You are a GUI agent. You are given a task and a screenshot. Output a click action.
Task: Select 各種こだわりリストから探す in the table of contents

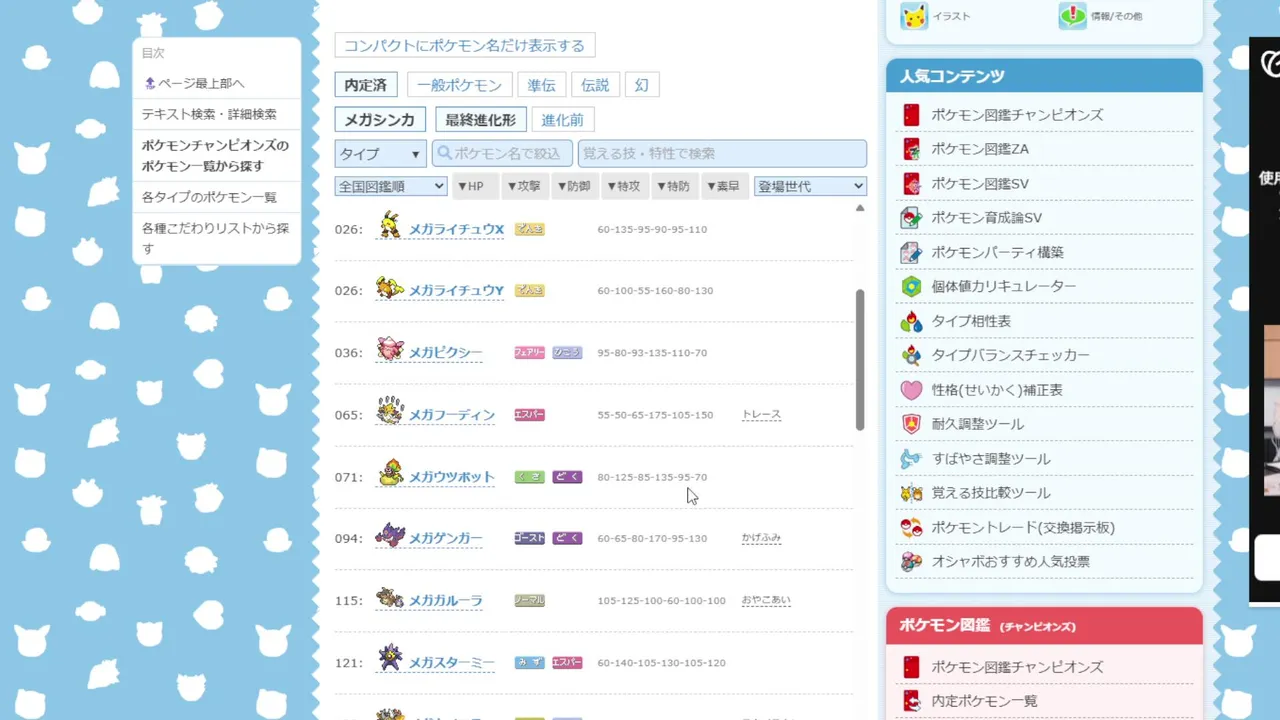(215, 238)
